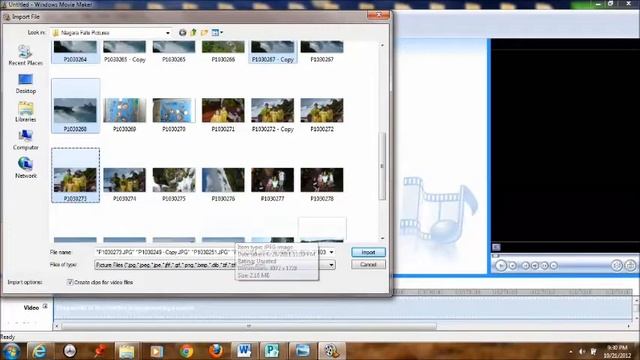Click the Import button
Image resolution: width=640 pixels, height=360 pixels.
(368, 252)
